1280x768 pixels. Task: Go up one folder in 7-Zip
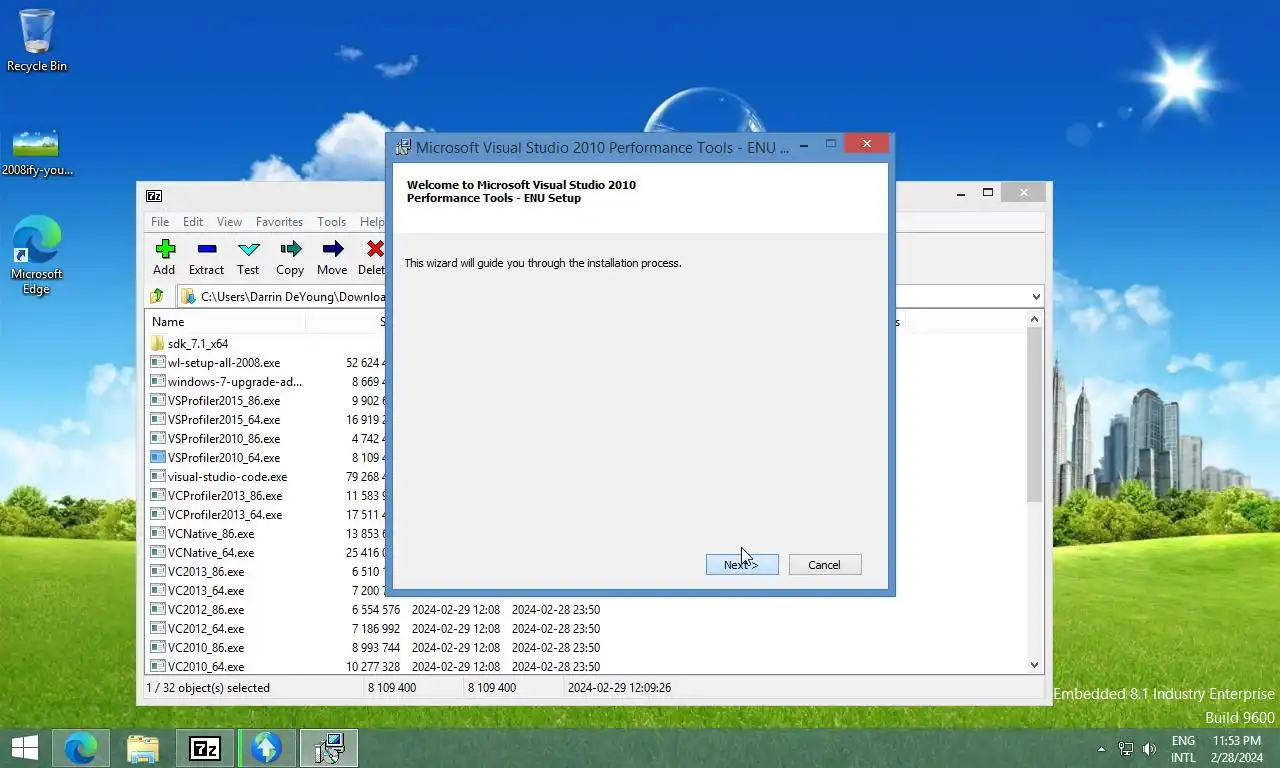(x=157, y=296)
